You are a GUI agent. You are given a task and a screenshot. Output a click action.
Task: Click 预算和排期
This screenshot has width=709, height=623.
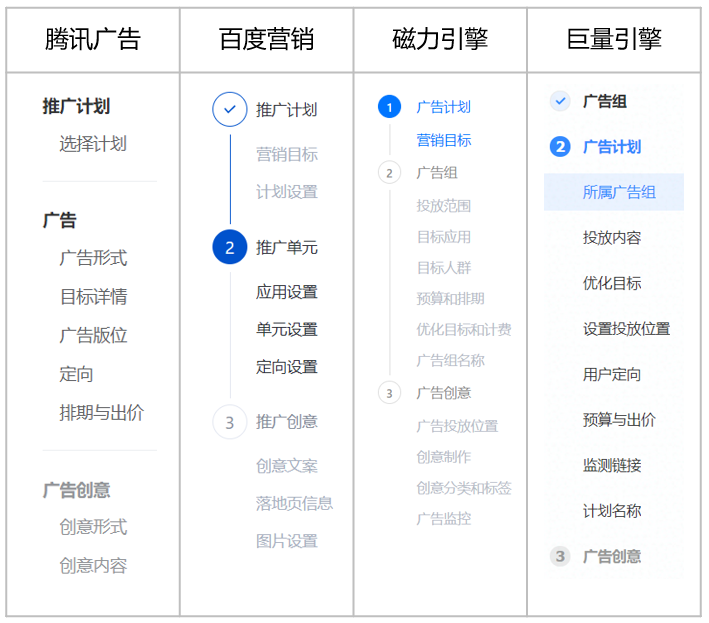[x=450, y=299]
